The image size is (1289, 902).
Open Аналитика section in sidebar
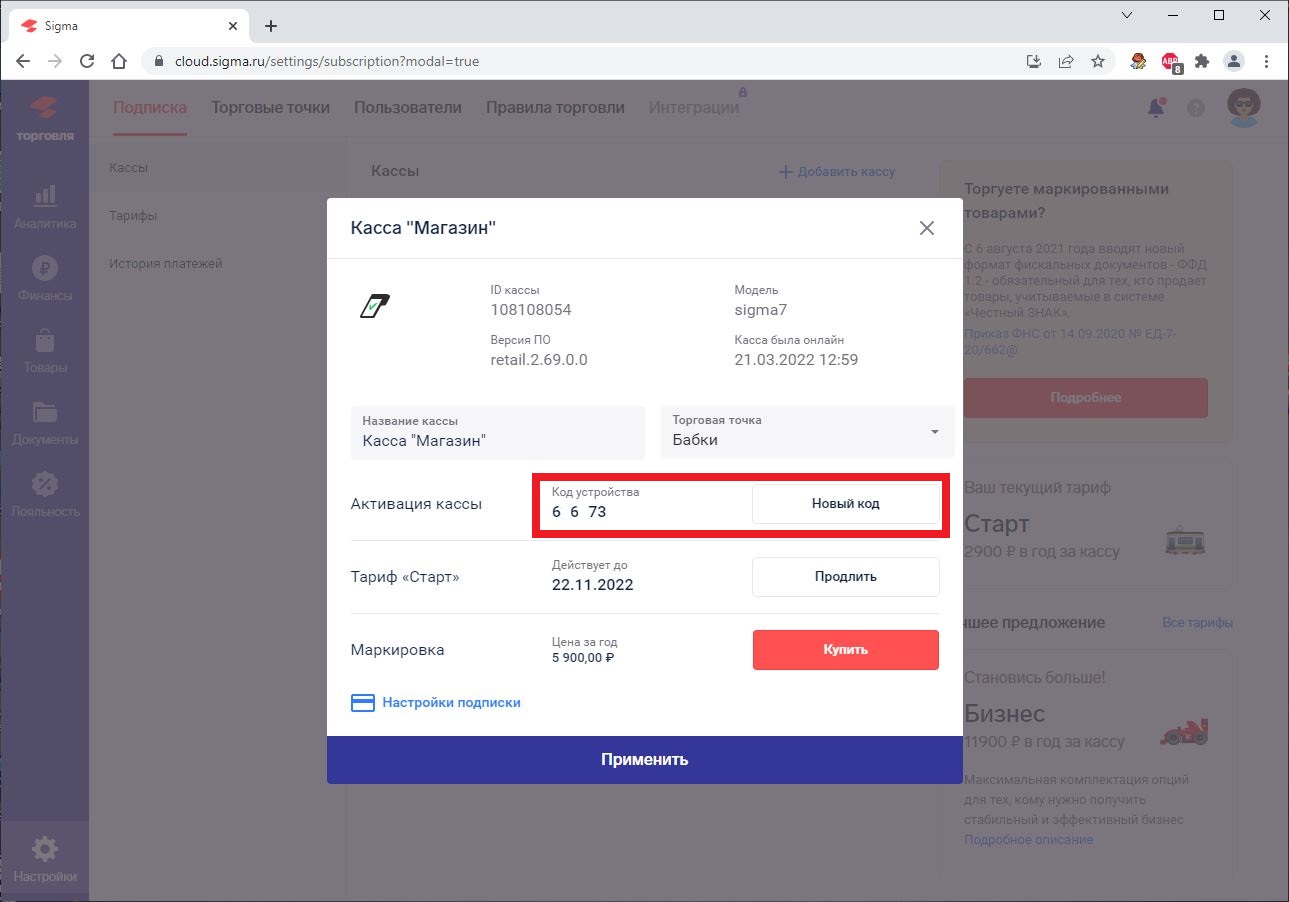[x=45, y=207]
